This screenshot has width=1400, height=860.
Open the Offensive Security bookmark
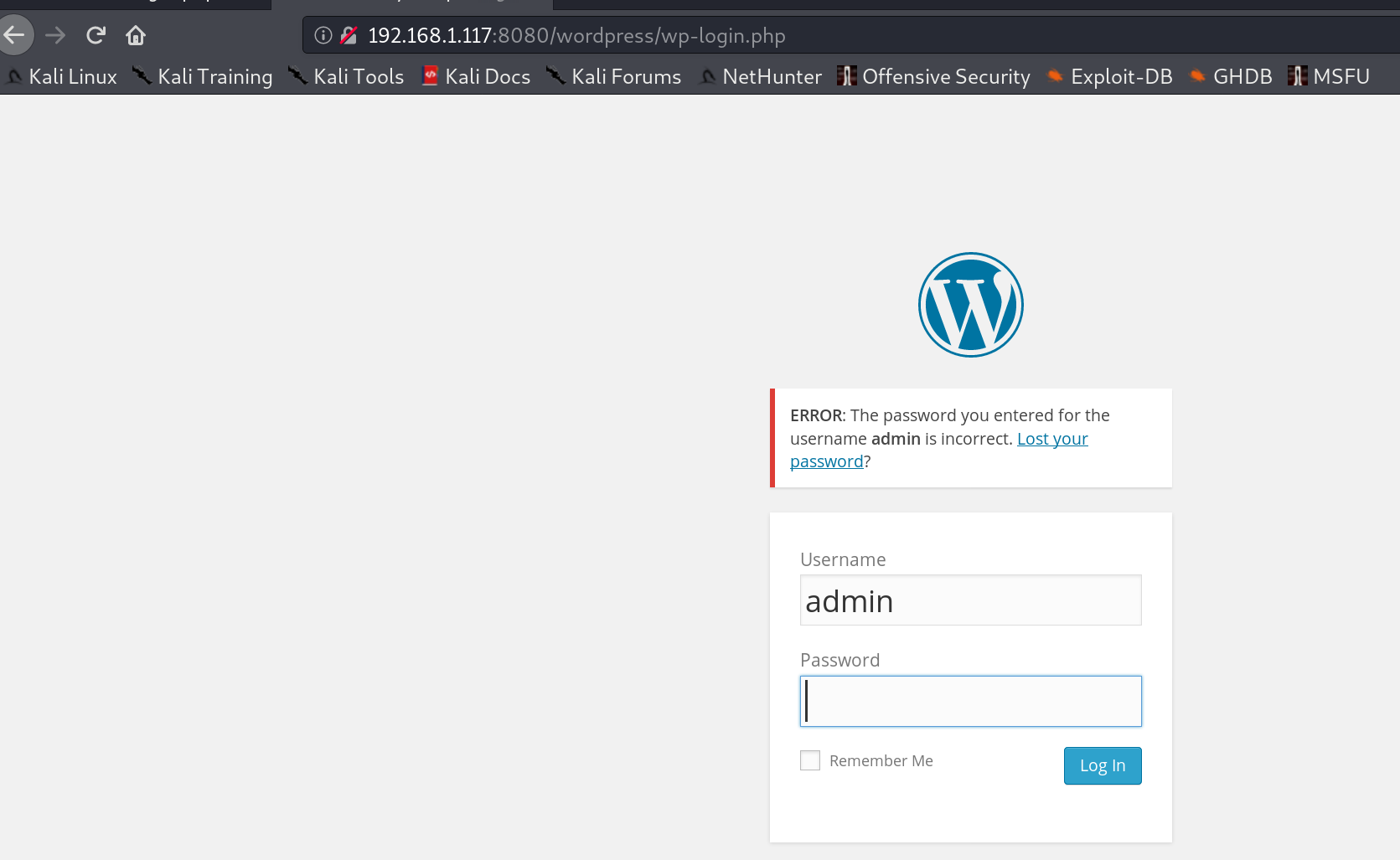click(x=934, y=76)
